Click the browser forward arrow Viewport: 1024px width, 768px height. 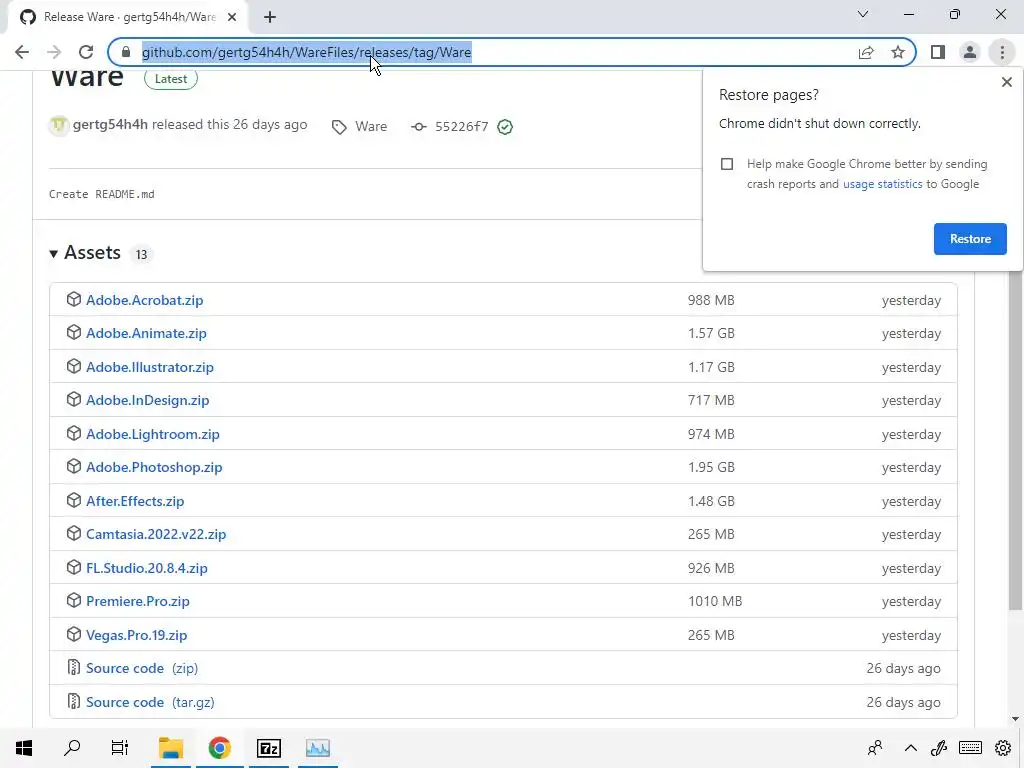(x=54, y=52)
